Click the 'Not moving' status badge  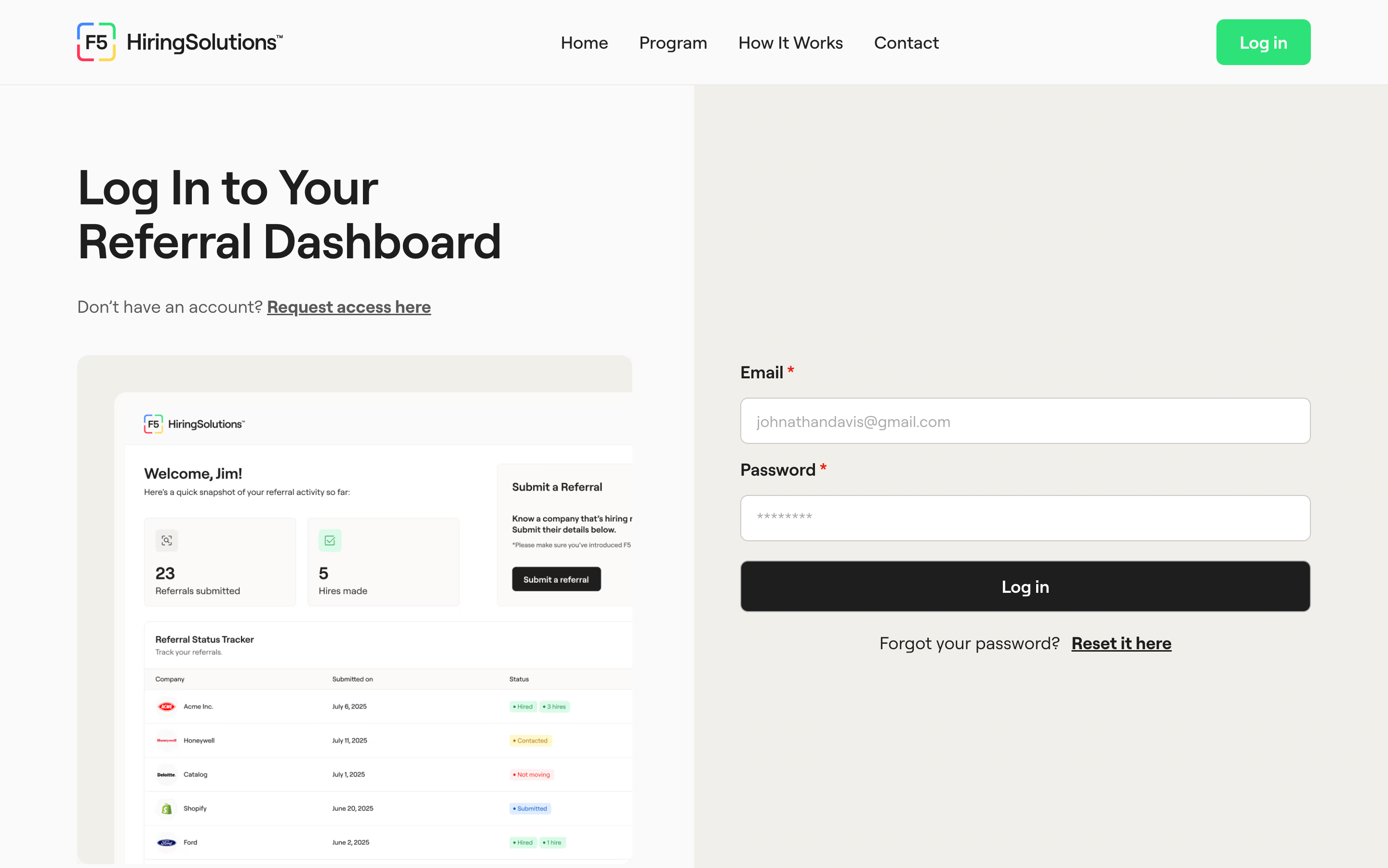tap(532, 775)
